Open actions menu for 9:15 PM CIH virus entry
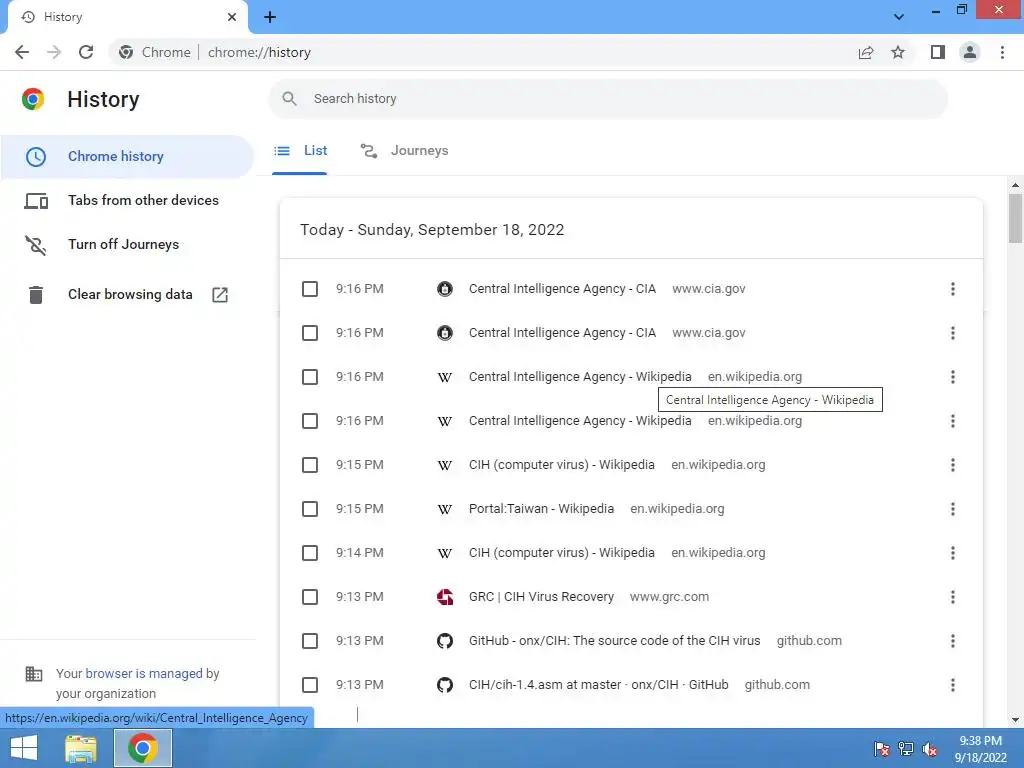The image size is (1024, 768). [x=953, y=465]
